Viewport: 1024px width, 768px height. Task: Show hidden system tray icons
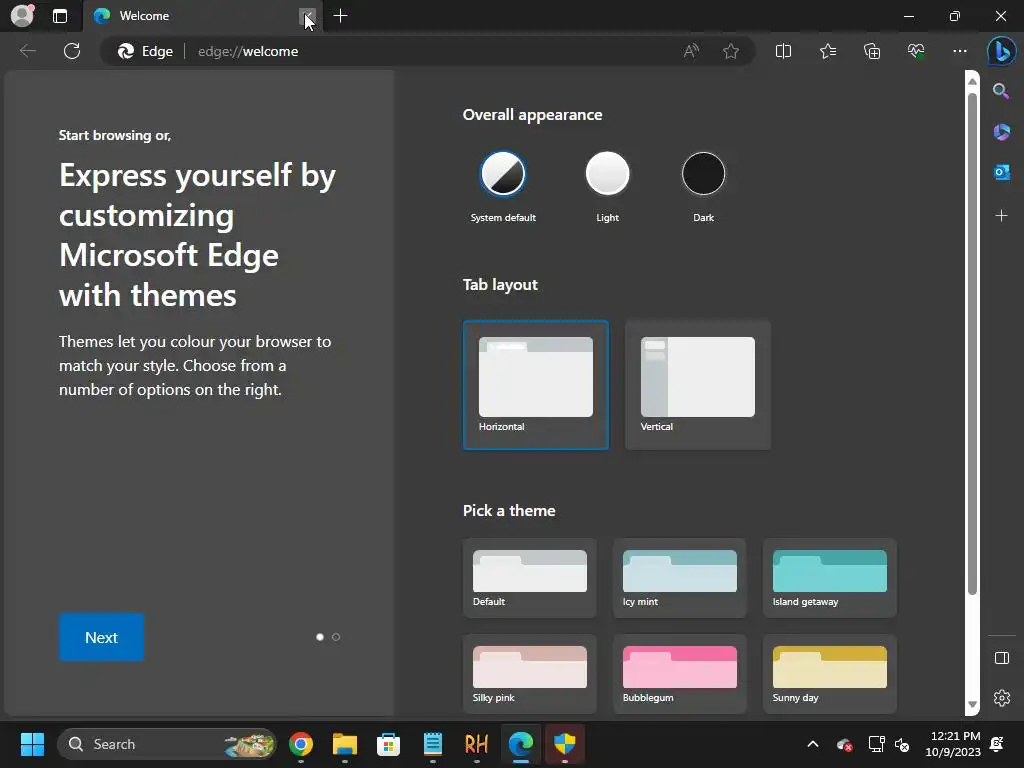[x=813, y=744]
